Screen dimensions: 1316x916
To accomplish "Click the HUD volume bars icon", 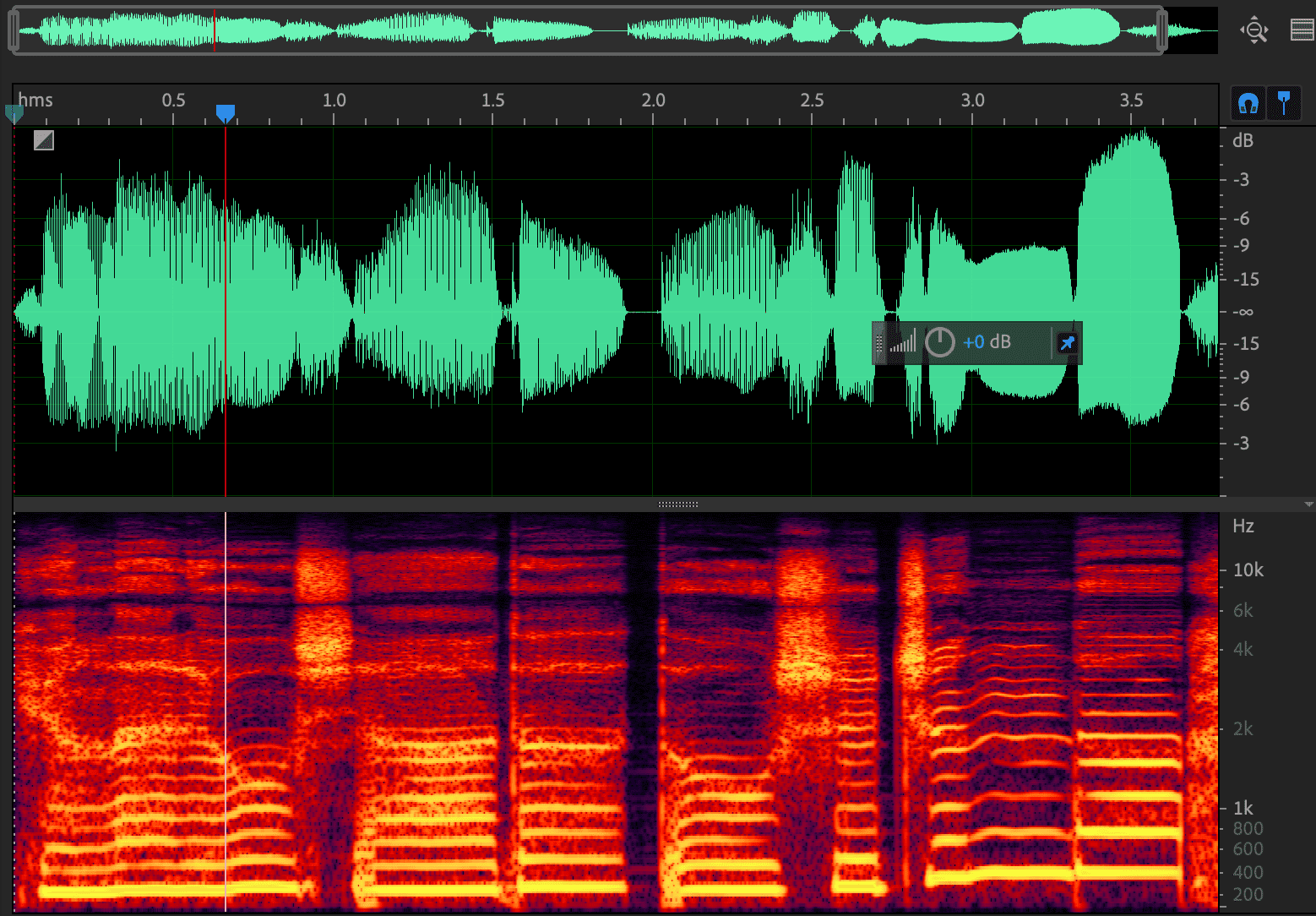I will point(903,342).
